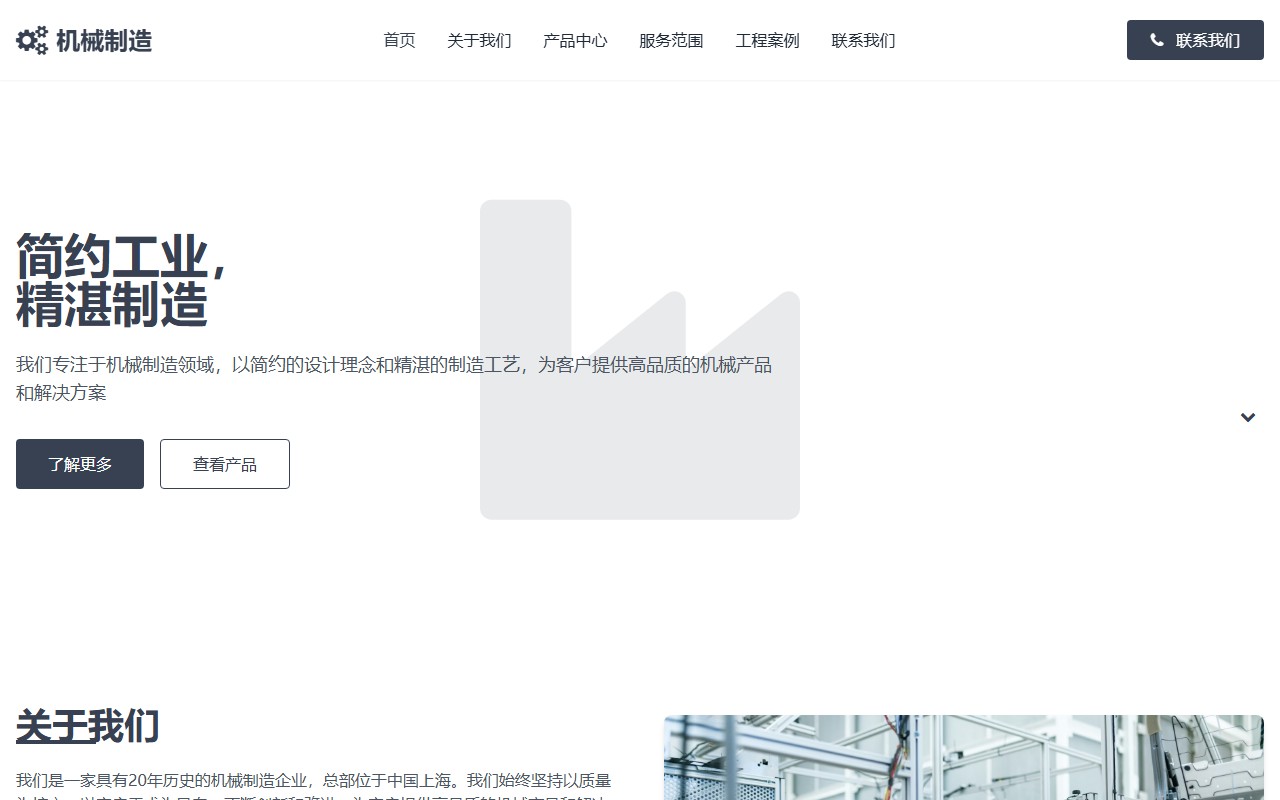Open the 服务范围 section via navigation
Screen dimensions: 1280x800
click(x=671, y=41)
